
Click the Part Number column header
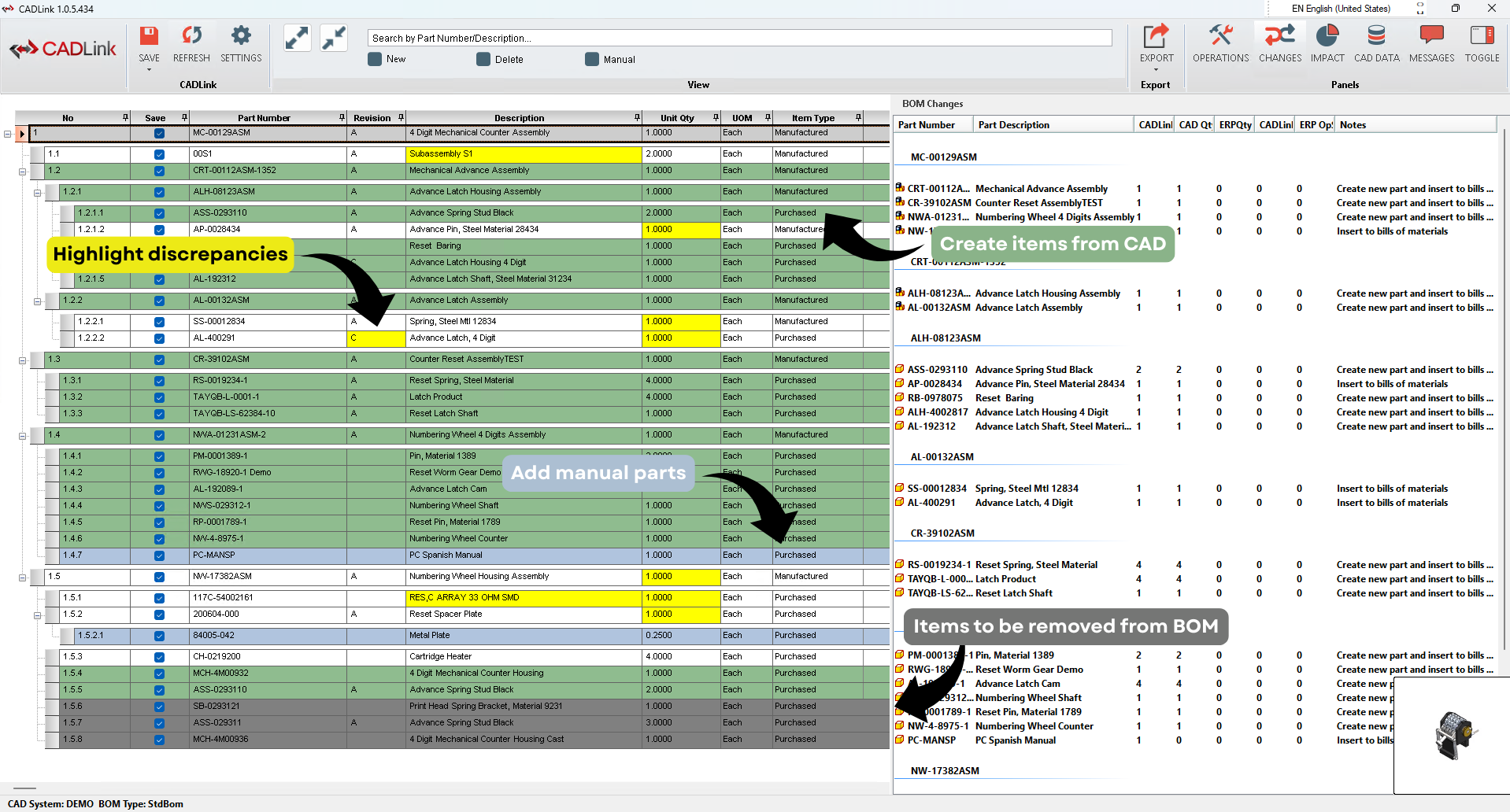(x=264, y=118)
